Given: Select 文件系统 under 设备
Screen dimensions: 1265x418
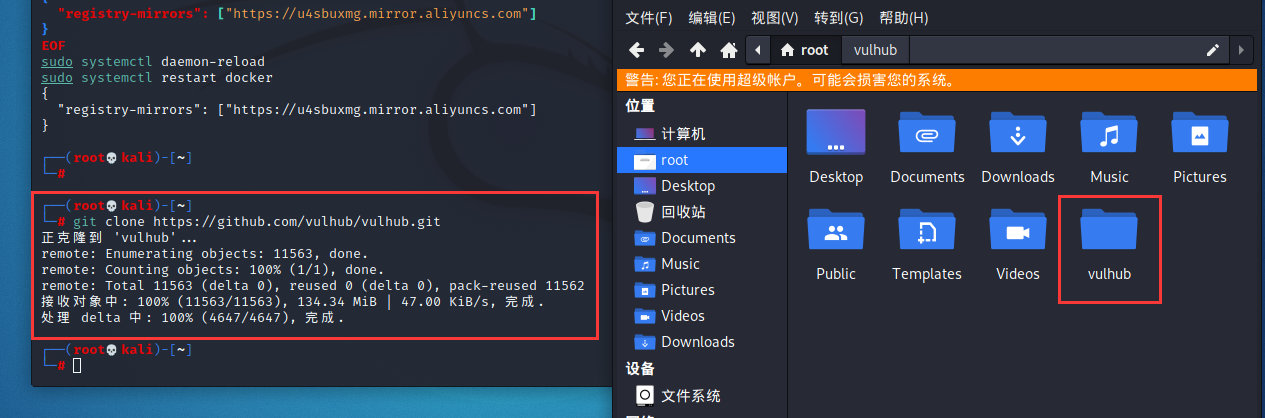Looking at the screenshot, I should [700, 396].
